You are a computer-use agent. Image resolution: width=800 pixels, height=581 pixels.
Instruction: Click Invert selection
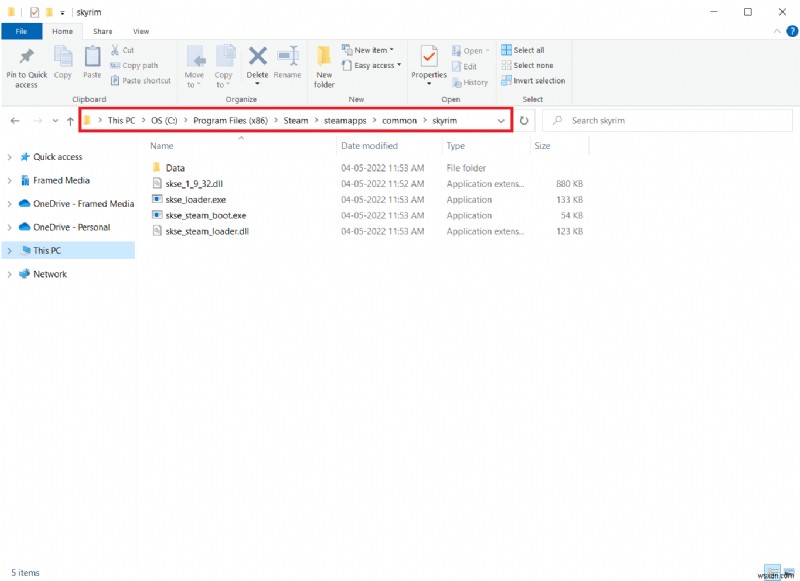pyautogui.click(x=533, y=81)
